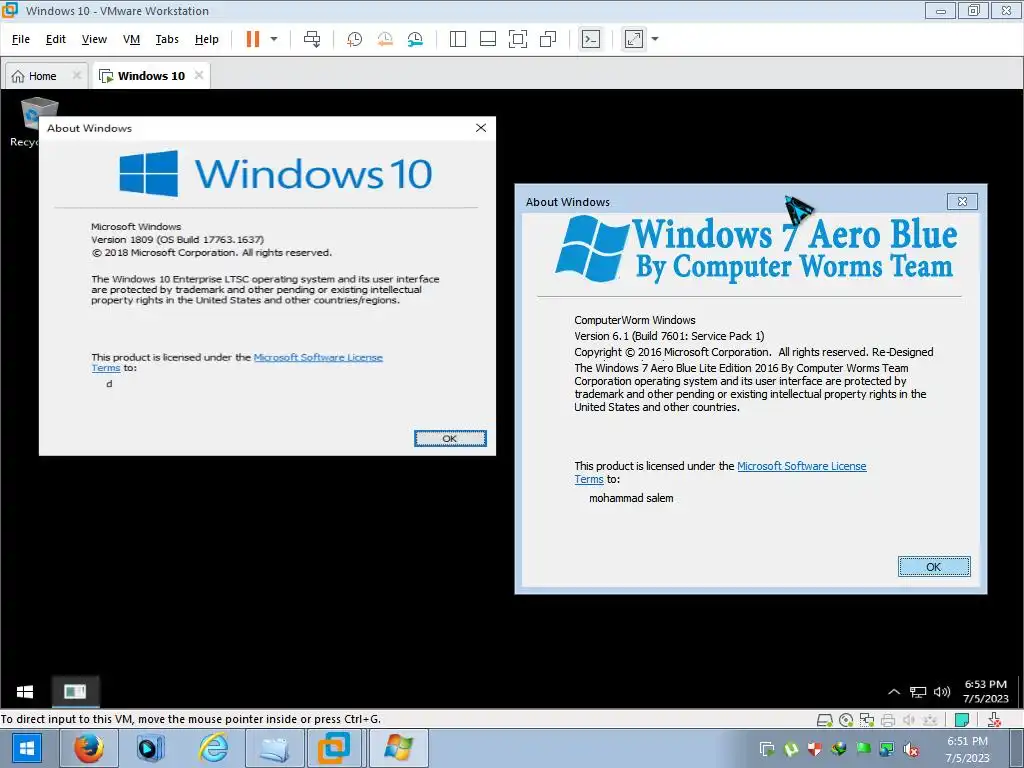Close the Windows 10 tab
The image size is (1024, 768).
point(199,75)
